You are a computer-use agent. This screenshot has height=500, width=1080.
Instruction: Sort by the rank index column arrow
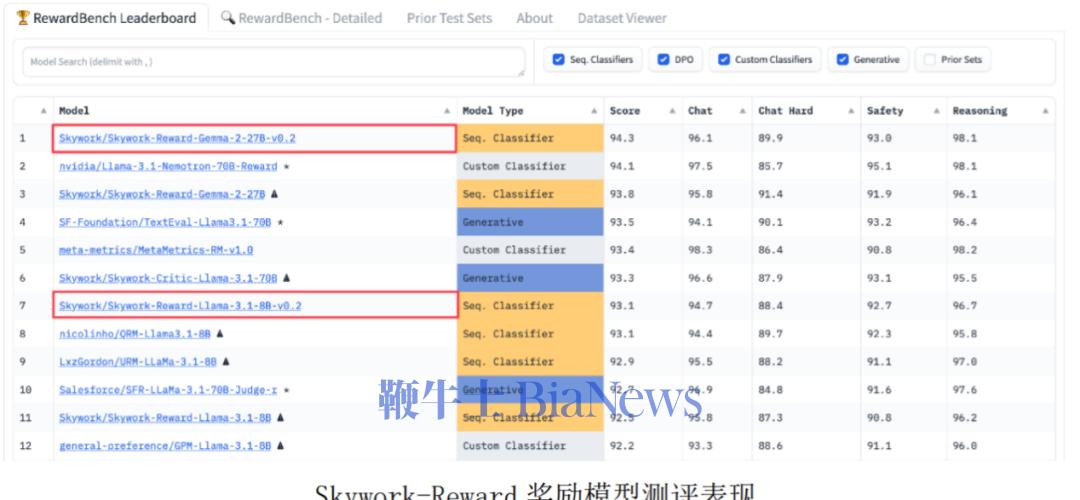coord(44,111)
